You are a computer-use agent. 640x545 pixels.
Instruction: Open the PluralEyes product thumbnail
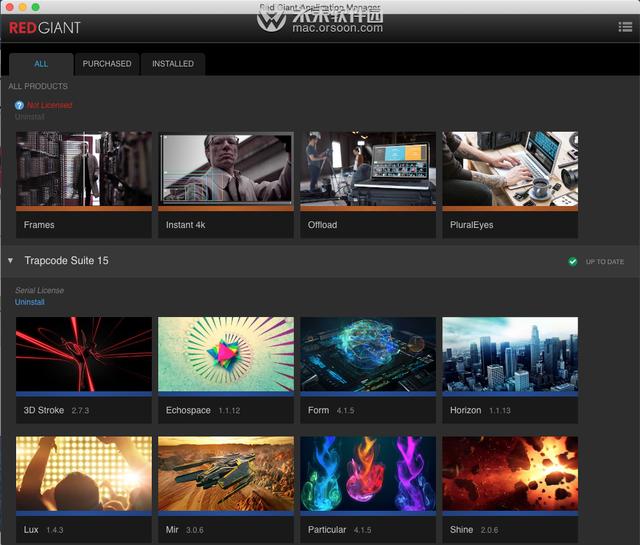coord(510,168)
